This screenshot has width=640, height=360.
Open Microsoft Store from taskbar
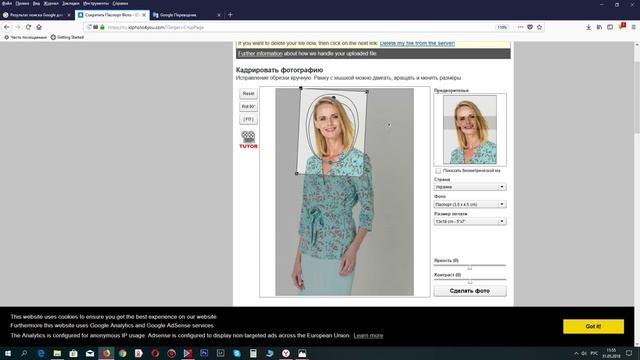pos(73,353)
